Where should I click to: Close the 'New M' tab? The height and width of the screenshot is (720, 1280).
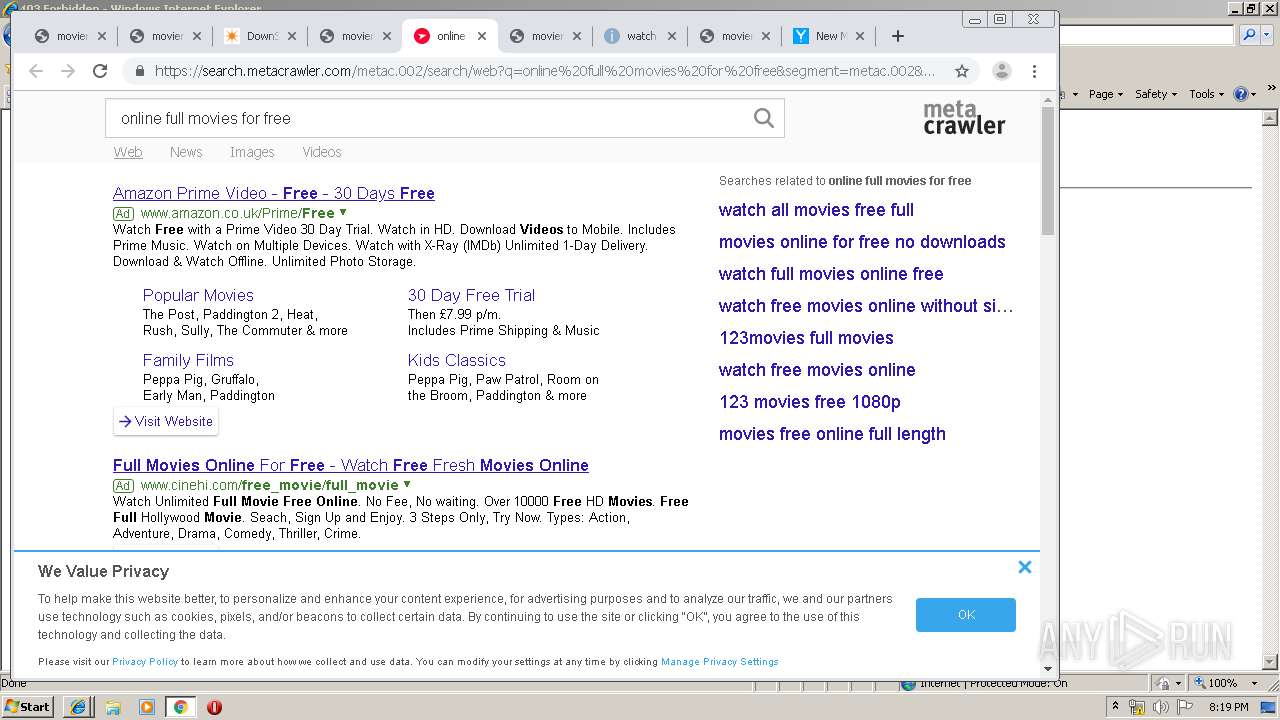pyautogui.click(x=860, y=36)
